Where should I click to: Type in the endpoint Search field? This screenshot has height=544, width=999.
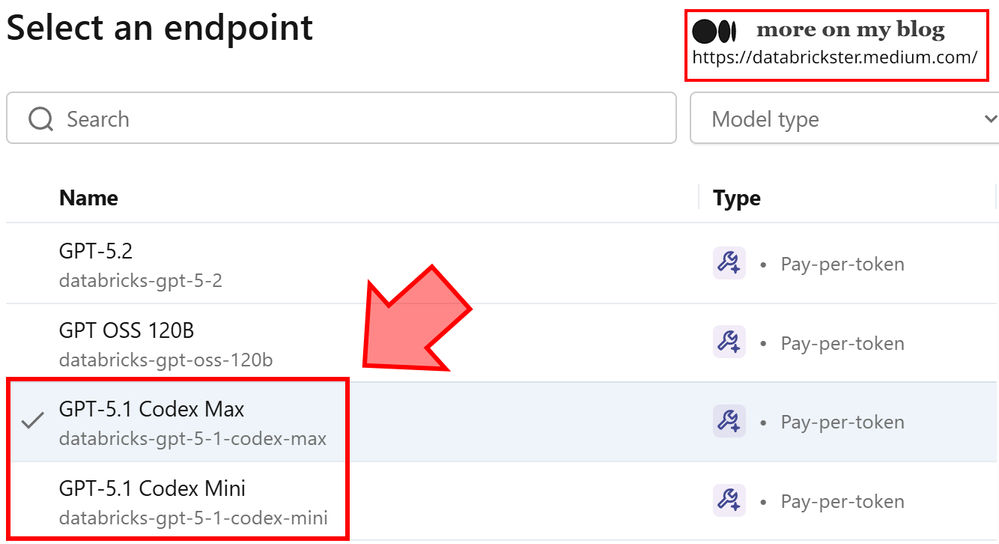tap(360, 120)
